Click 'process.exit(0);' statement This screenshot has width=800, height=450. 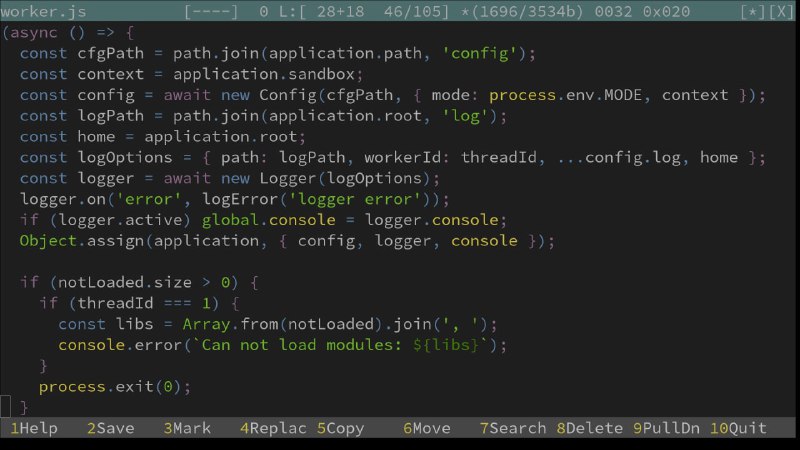point(115,386)
